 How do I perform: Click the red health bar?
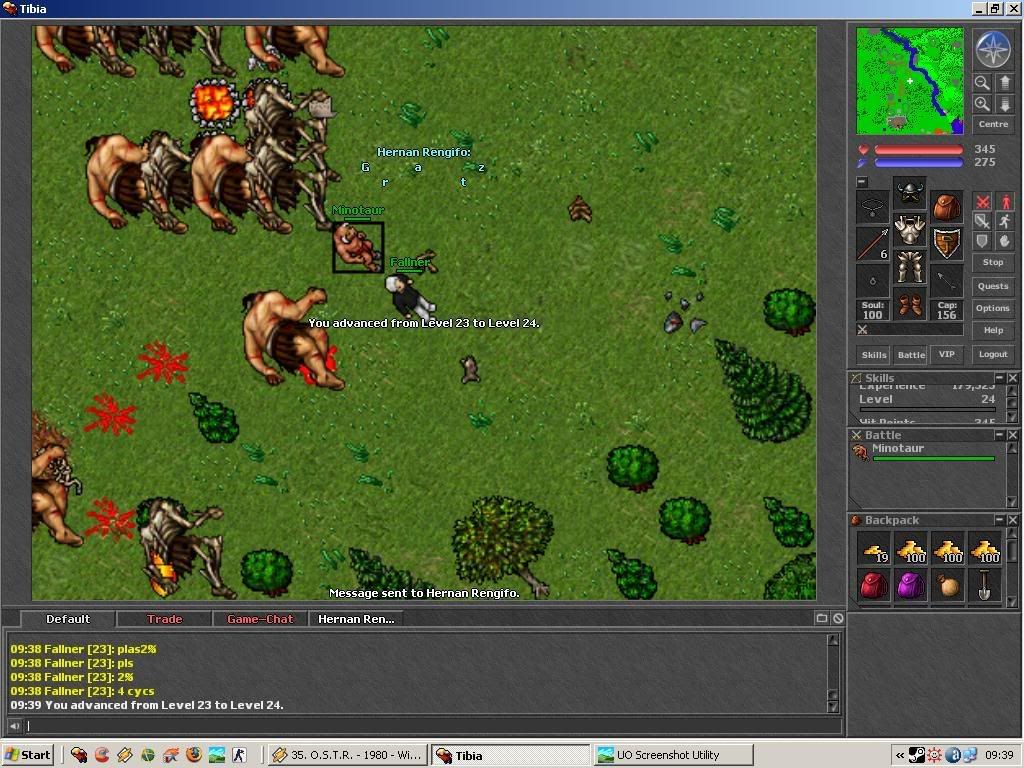(x=918, y=150)
